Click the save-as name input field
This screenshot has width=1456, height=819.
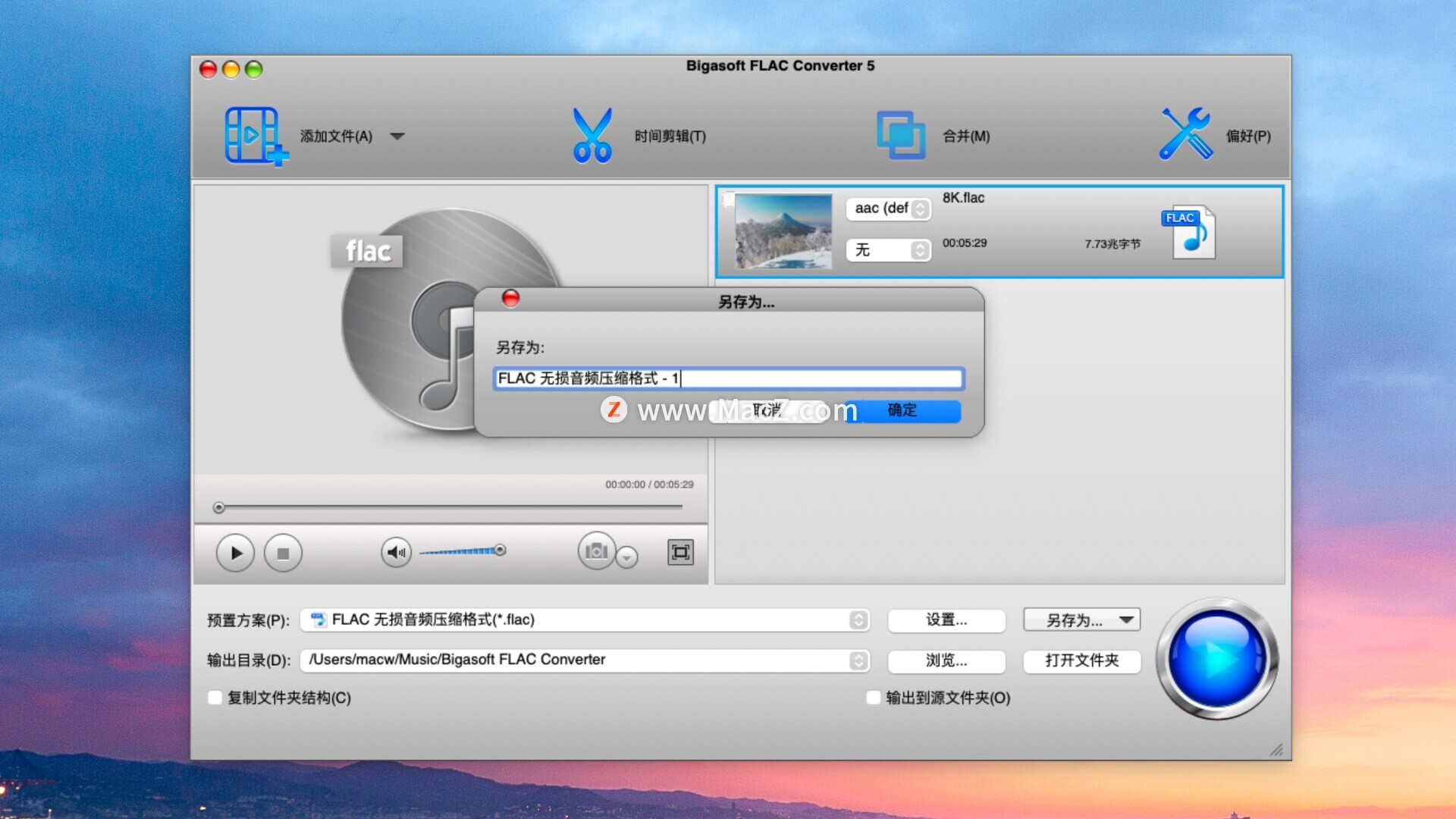728,378
